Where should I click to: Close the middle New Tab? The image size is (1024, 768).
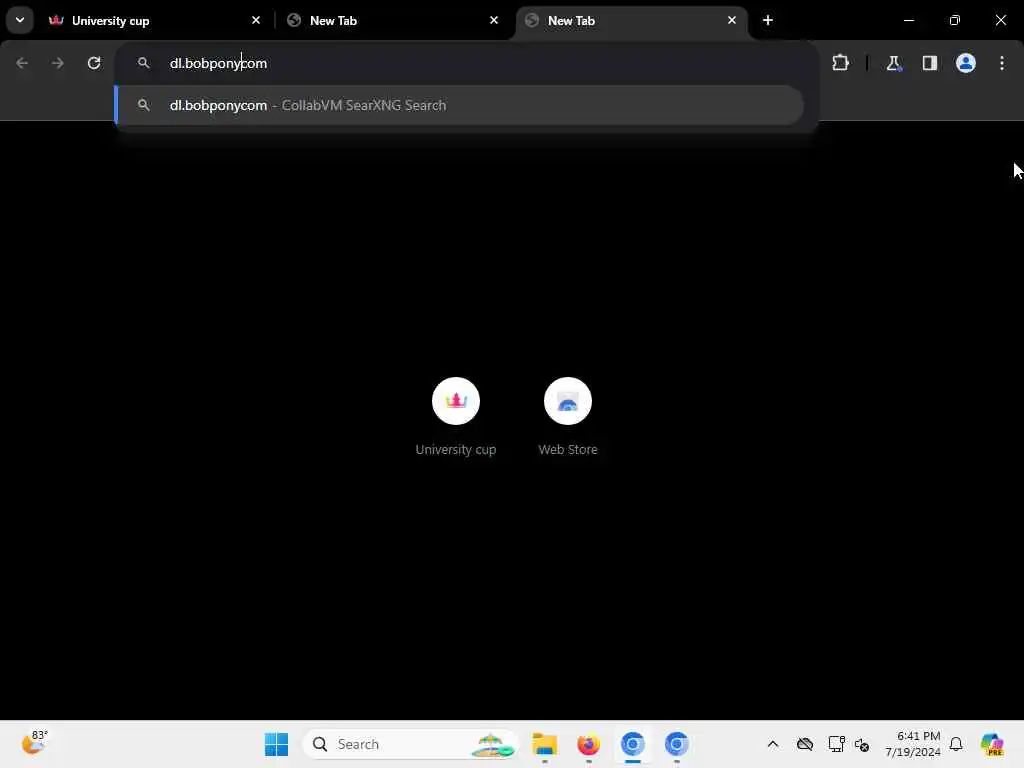tap(494, 20)
